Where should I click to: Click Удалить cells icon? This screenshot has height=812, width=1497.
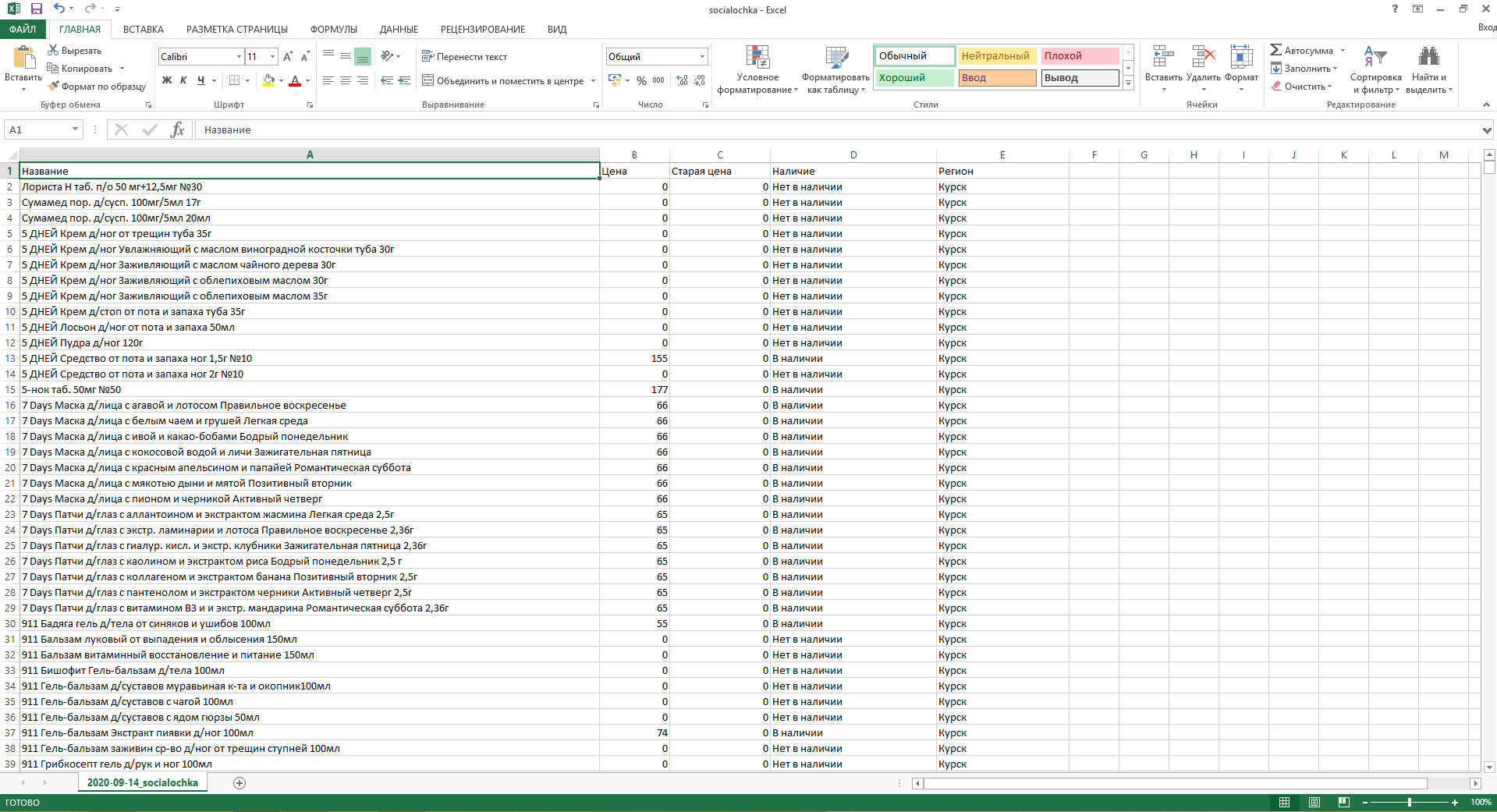(1204, 57)
